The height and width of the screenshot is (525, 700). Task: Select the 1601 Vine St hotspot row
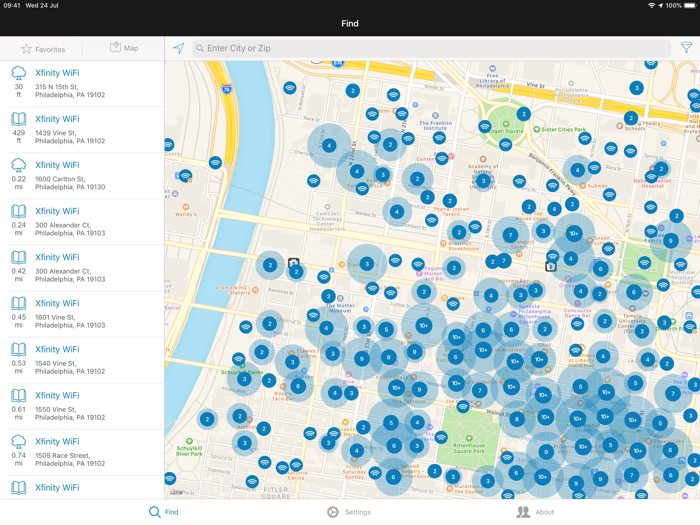tap(82, 314)
